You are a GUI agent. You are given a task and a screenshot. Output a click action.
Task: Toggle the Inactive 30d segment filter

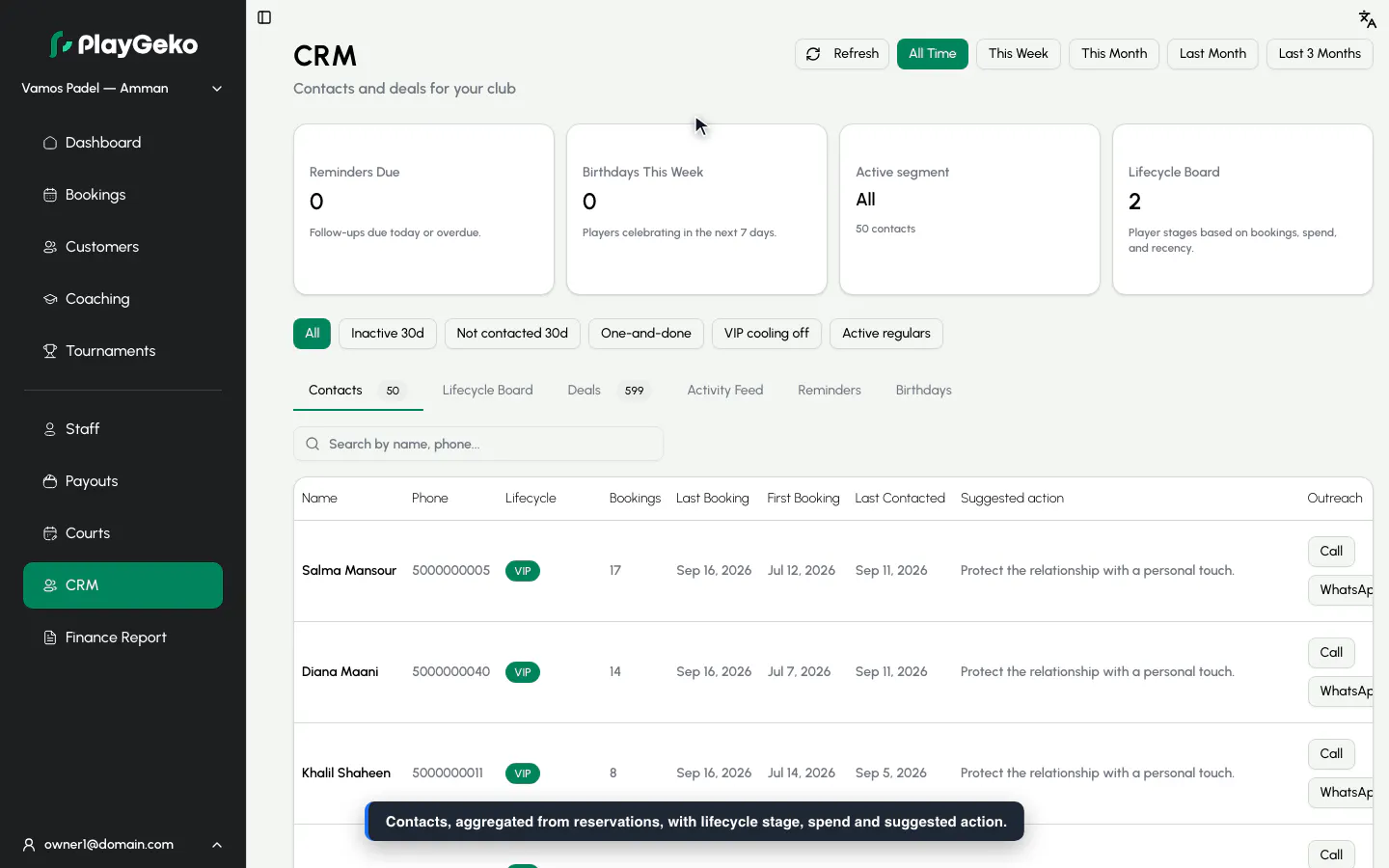click(388, 334)
